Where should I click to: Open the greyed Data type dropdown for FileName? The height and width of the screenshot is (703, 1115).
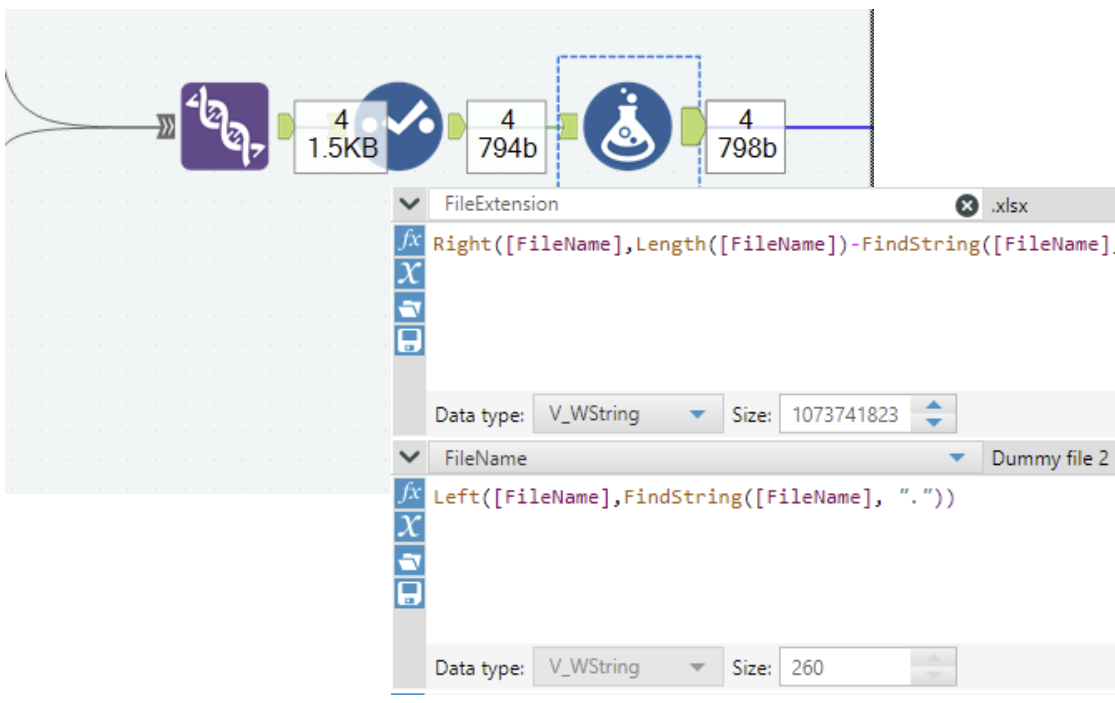(x=628, y=667)
